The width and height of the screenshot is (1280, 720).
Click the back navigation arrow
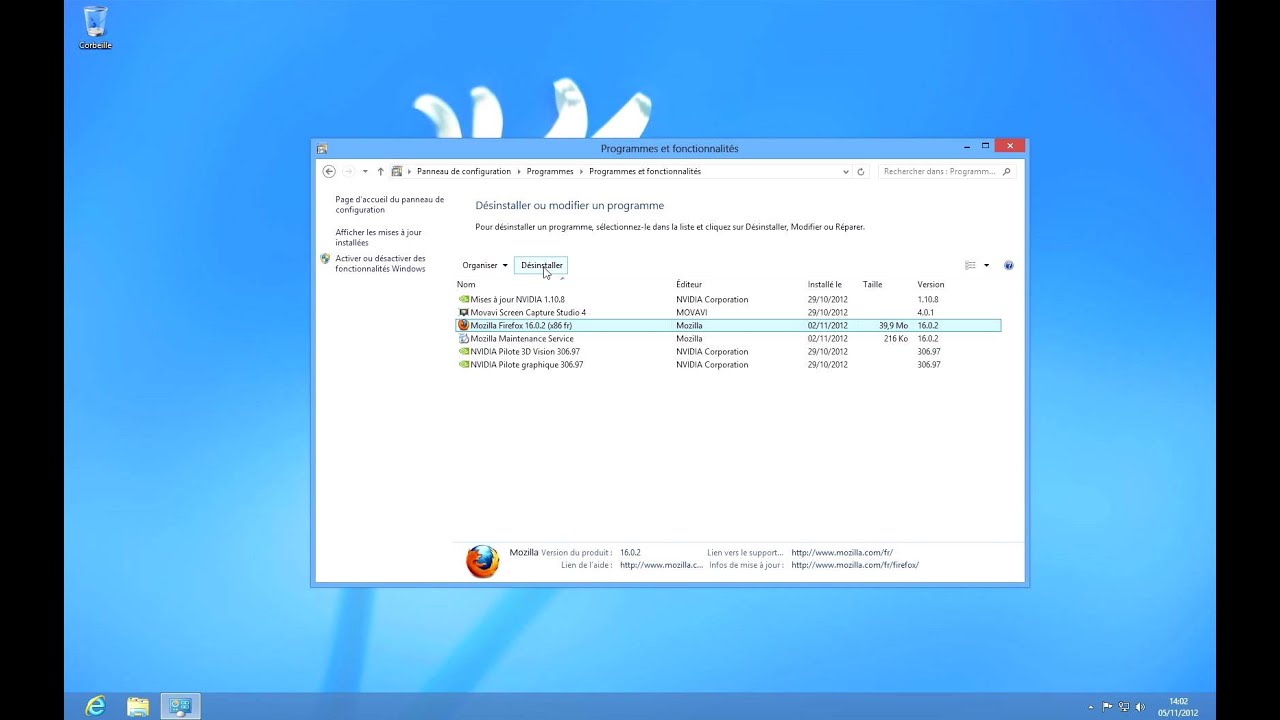point(329,171)
